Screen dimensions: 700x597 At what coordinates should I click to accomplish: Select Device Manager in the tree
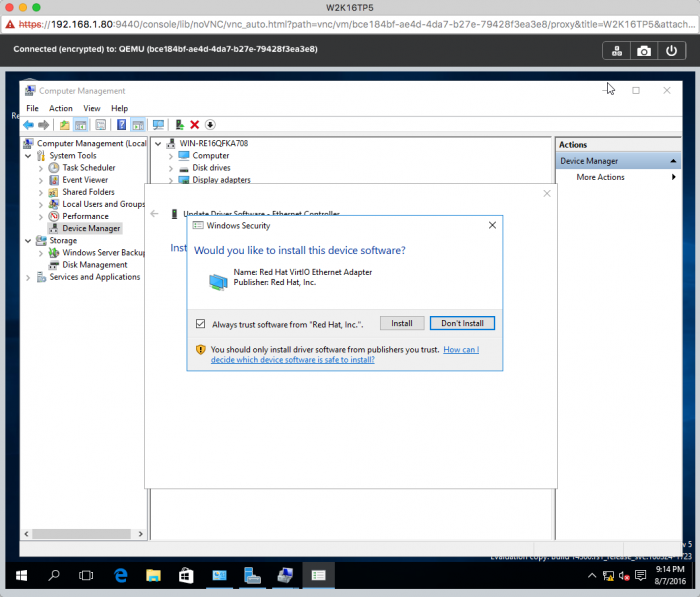91,229
